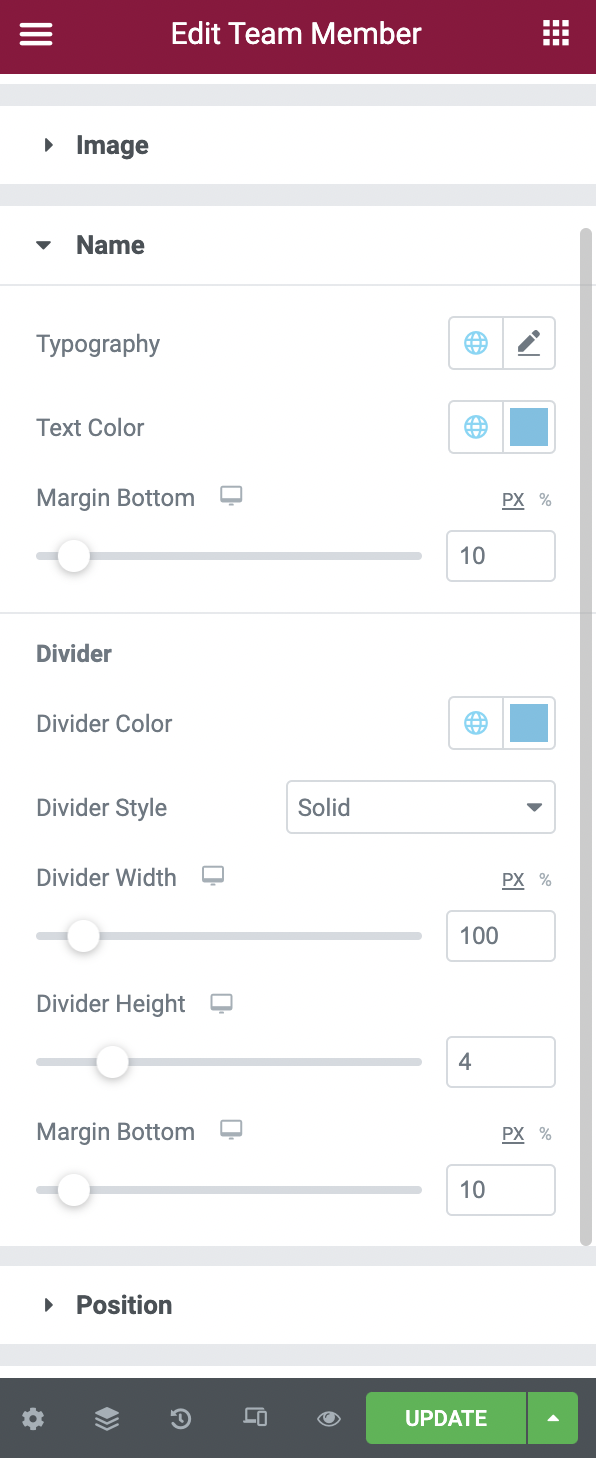Open the Navigator layers icon
The height and width of the screenshot is (1458, 596).
pos(106,1418)
